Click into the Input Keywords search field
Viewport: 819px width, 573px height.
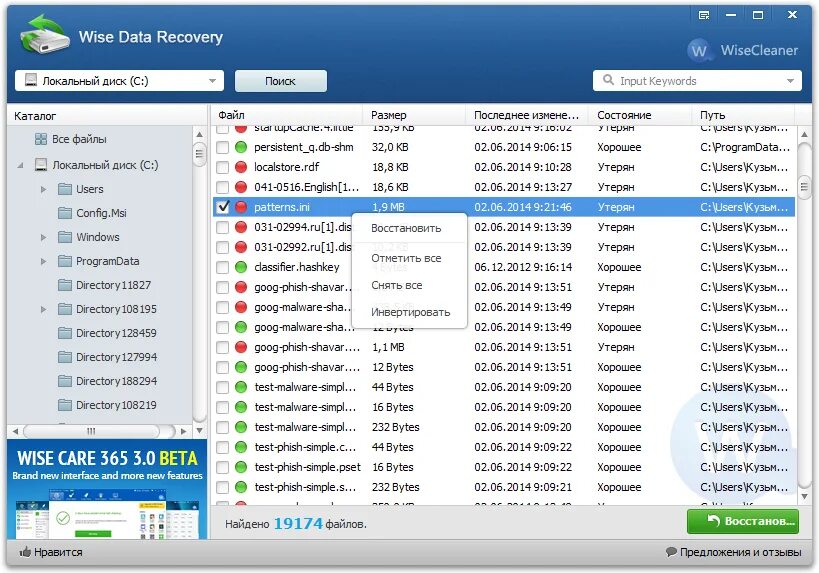click(x=697, y=80)
